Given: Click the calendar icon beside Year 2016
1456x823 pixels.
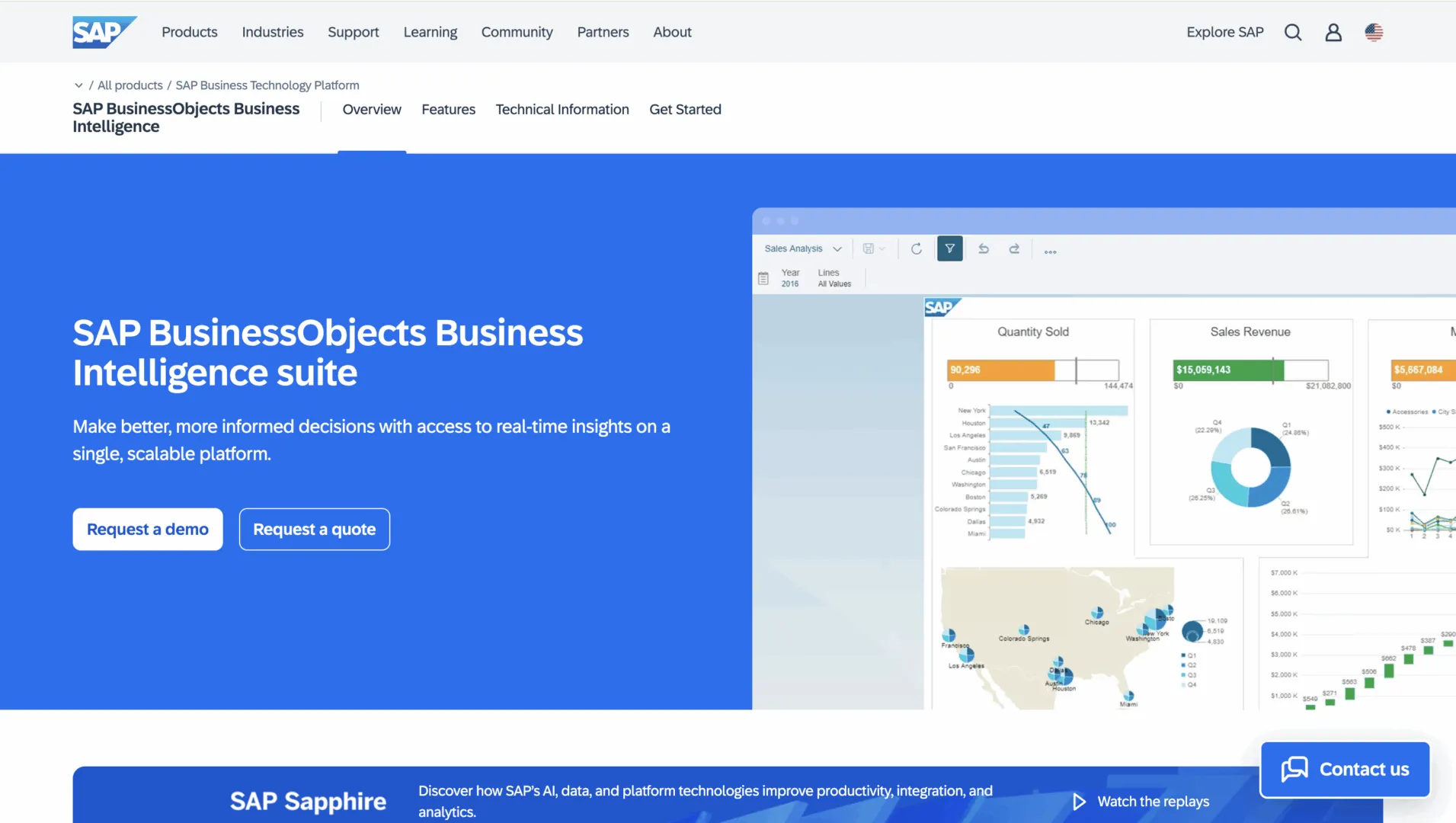Looking at the screenshot, I should (x=763, y=278).
